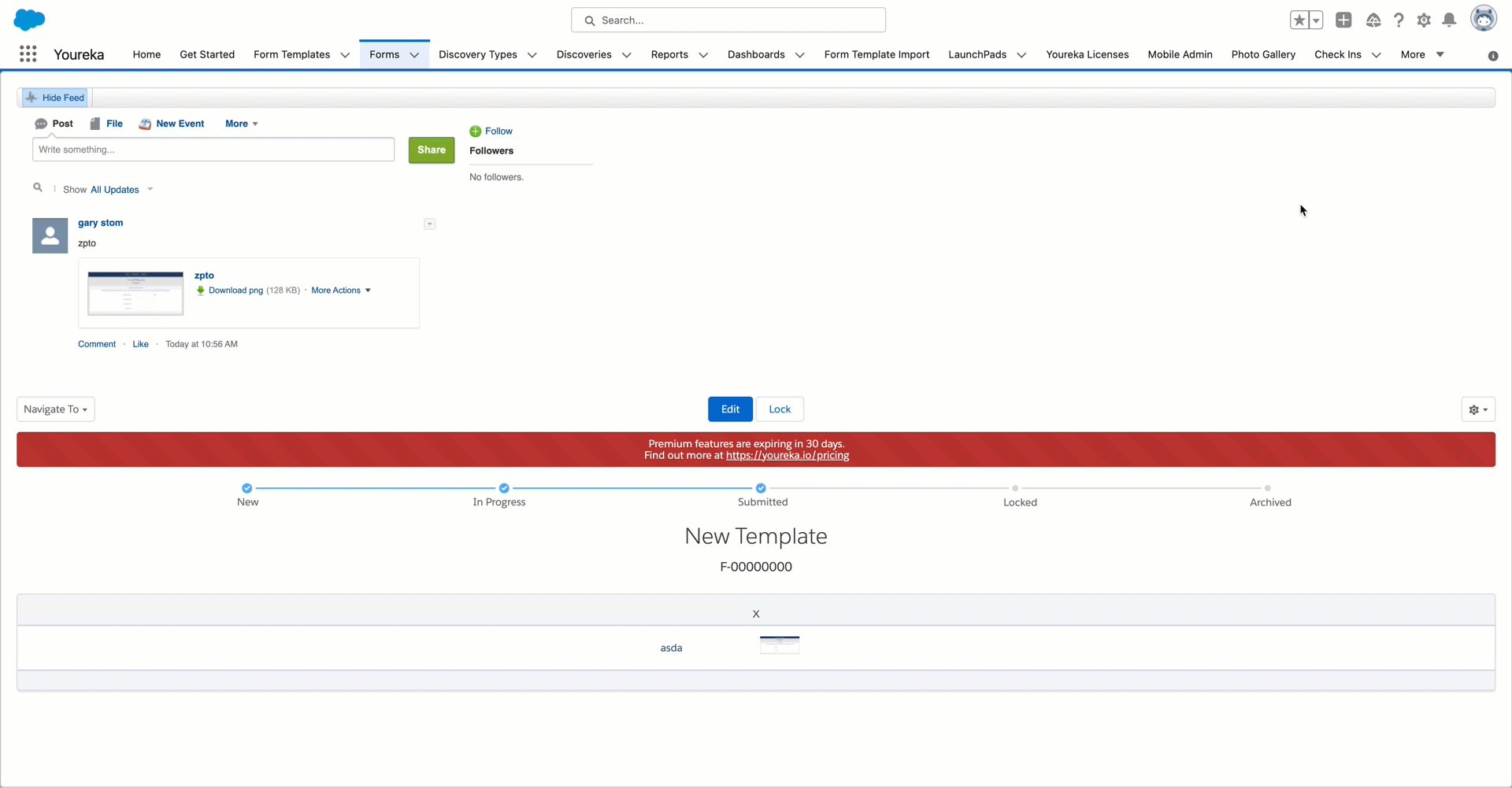Expand the Reports nav chevron
This screenshot has height=788, width=1512.
point(703,55)
